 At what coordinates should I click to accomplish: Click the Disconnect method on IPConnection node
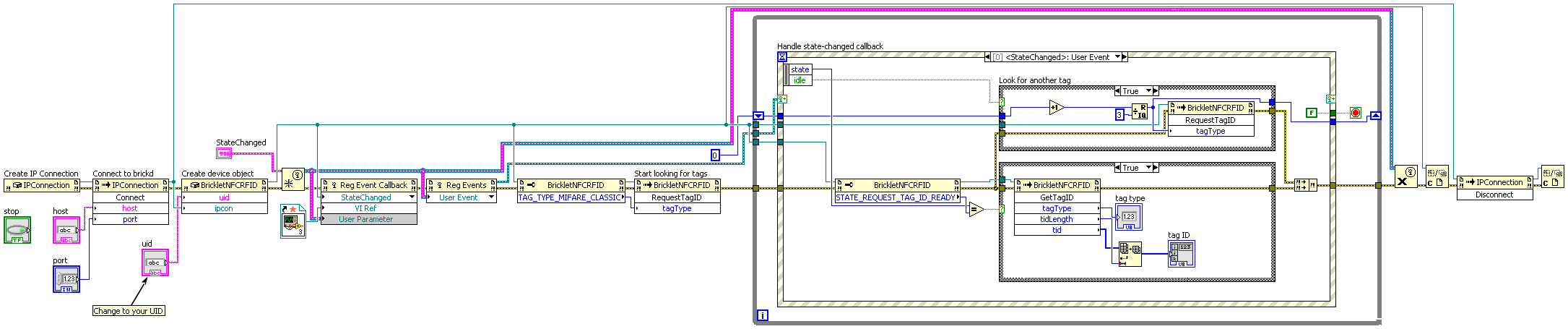[1494, 195]
